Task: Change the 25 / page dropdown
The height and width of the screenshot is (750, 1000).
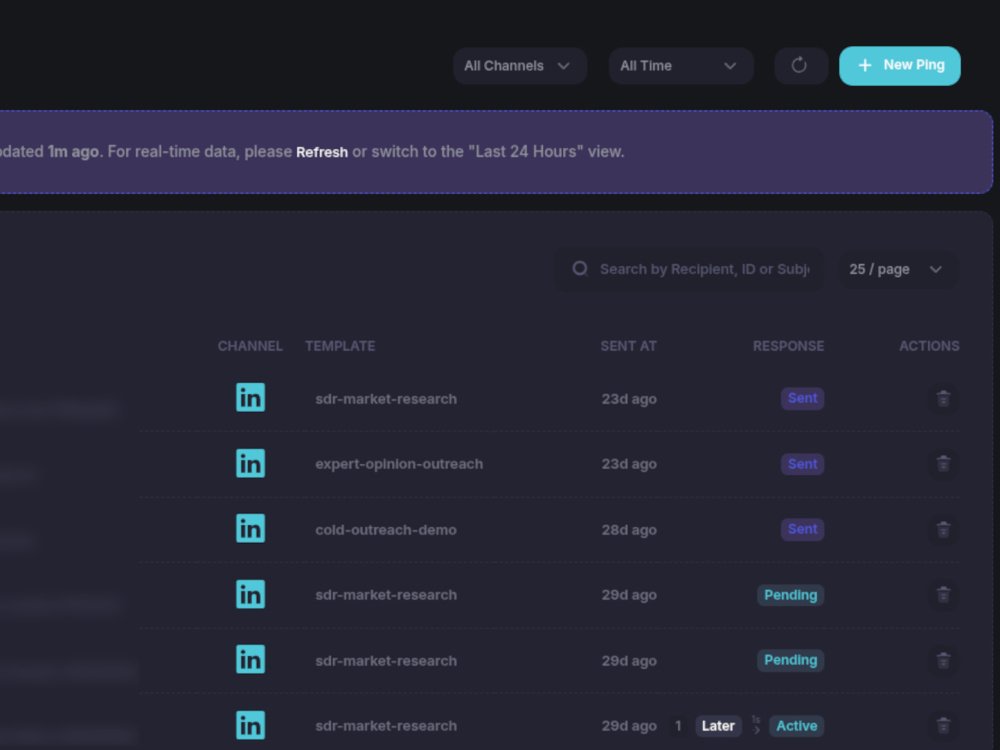Action: (x=897, y=269)
